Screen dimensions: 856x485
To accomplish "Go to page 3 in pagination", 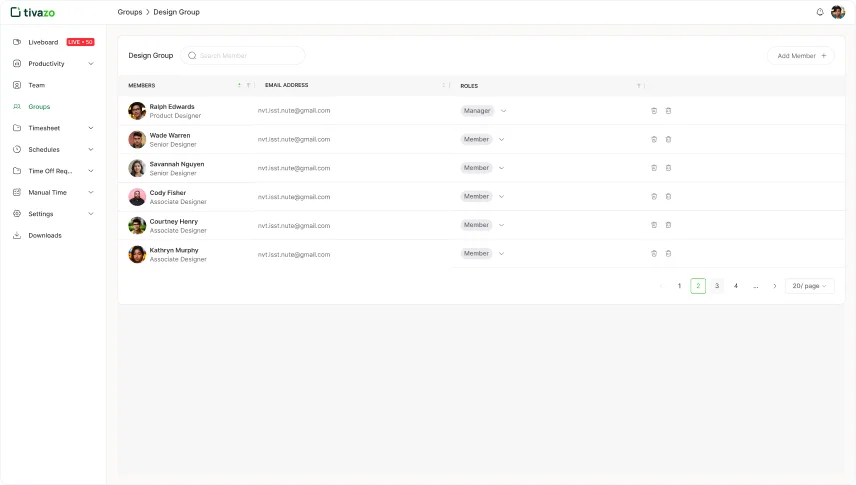I will click(717, 286).
